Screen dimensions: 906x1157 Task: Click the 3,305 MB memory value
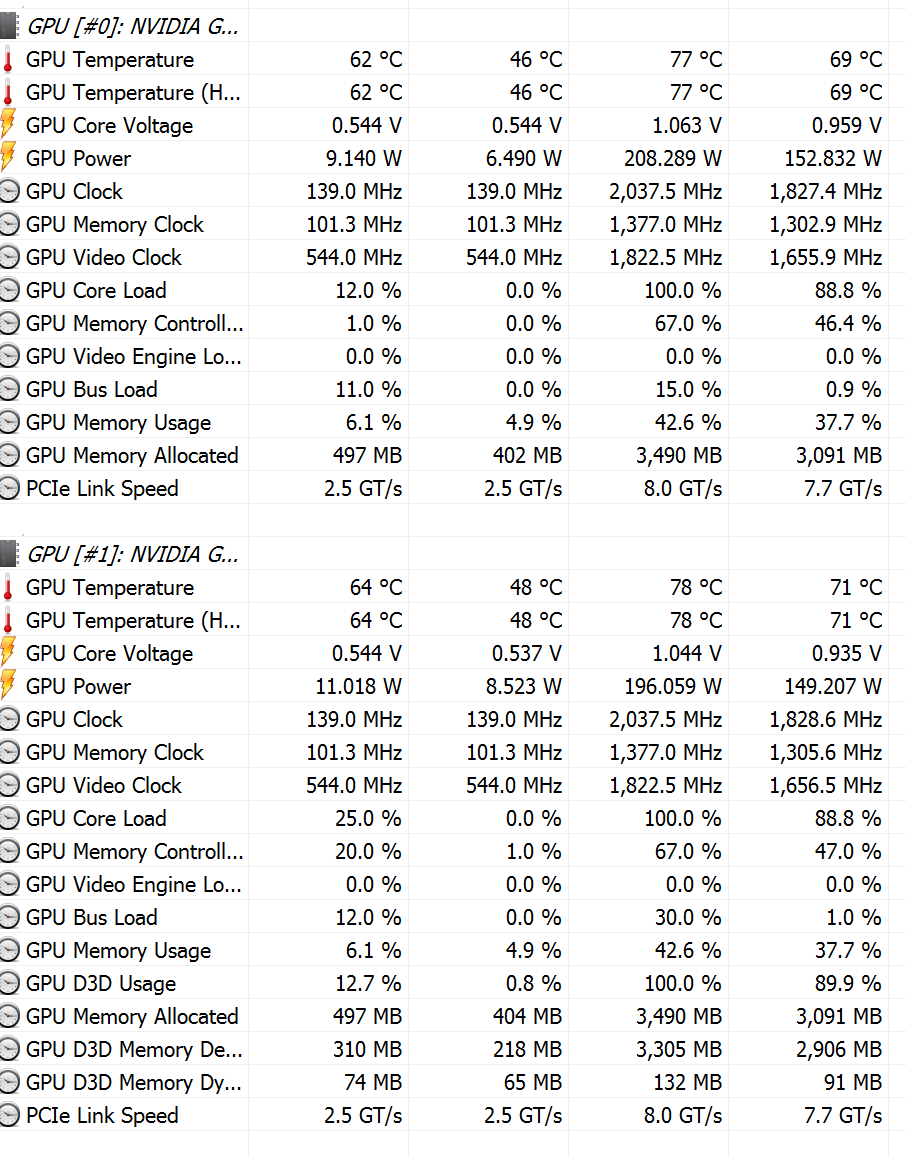(678, 1049)
